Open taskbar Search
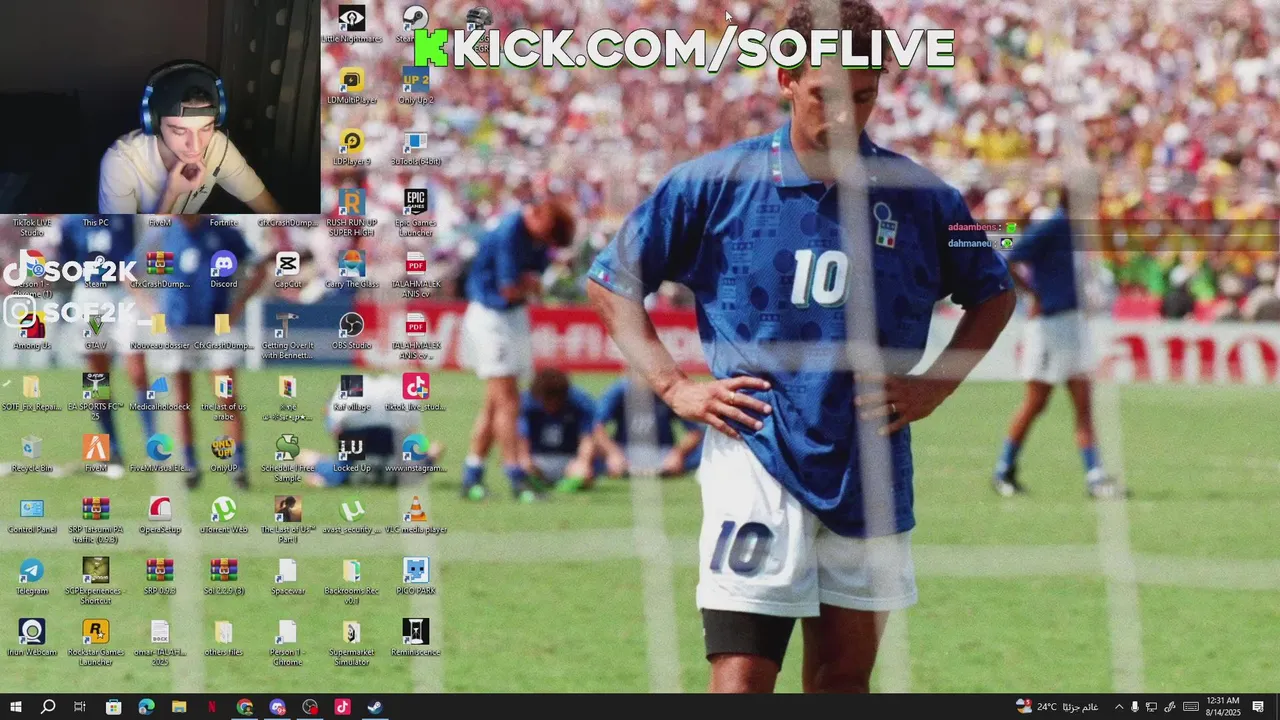 point(48,707)
